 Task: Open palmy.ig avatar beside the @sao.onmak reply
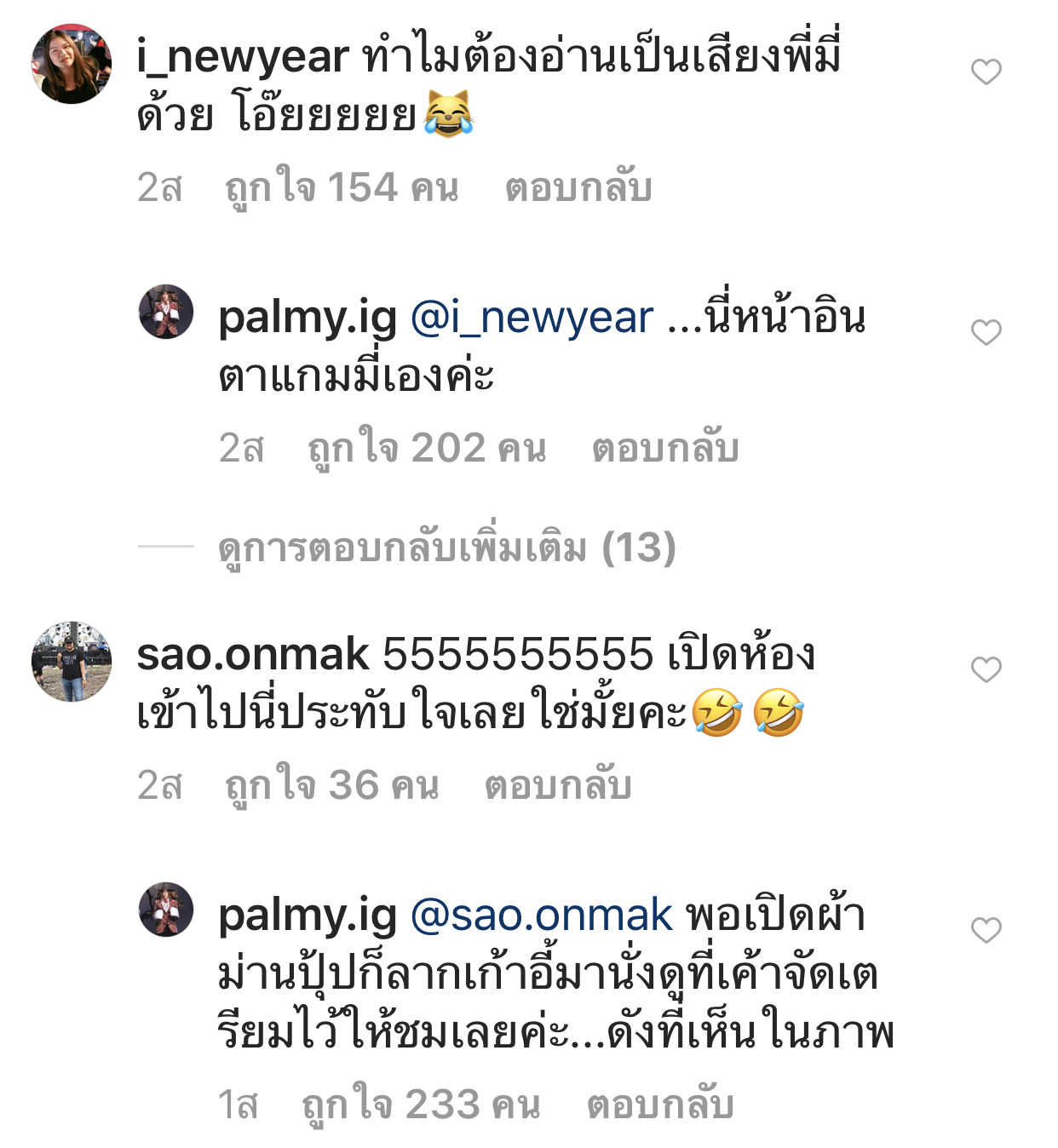166,910
